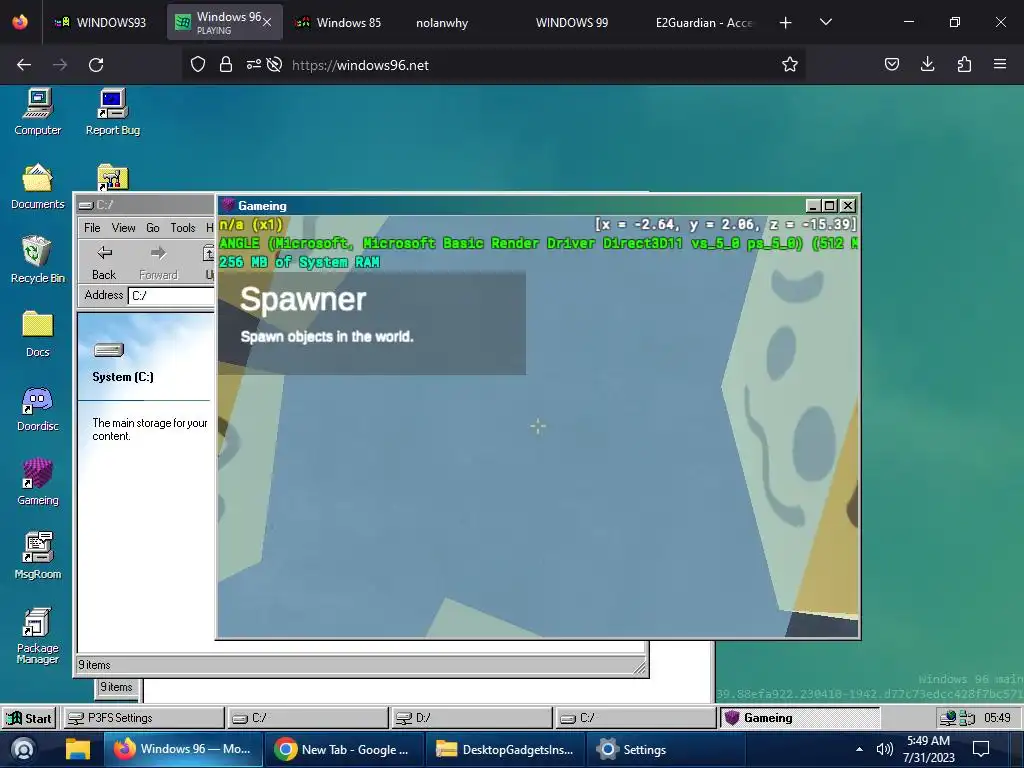Click the host clock showing 5:49 AM
This screenshot has height=768, width=1024.
(929, 749)
